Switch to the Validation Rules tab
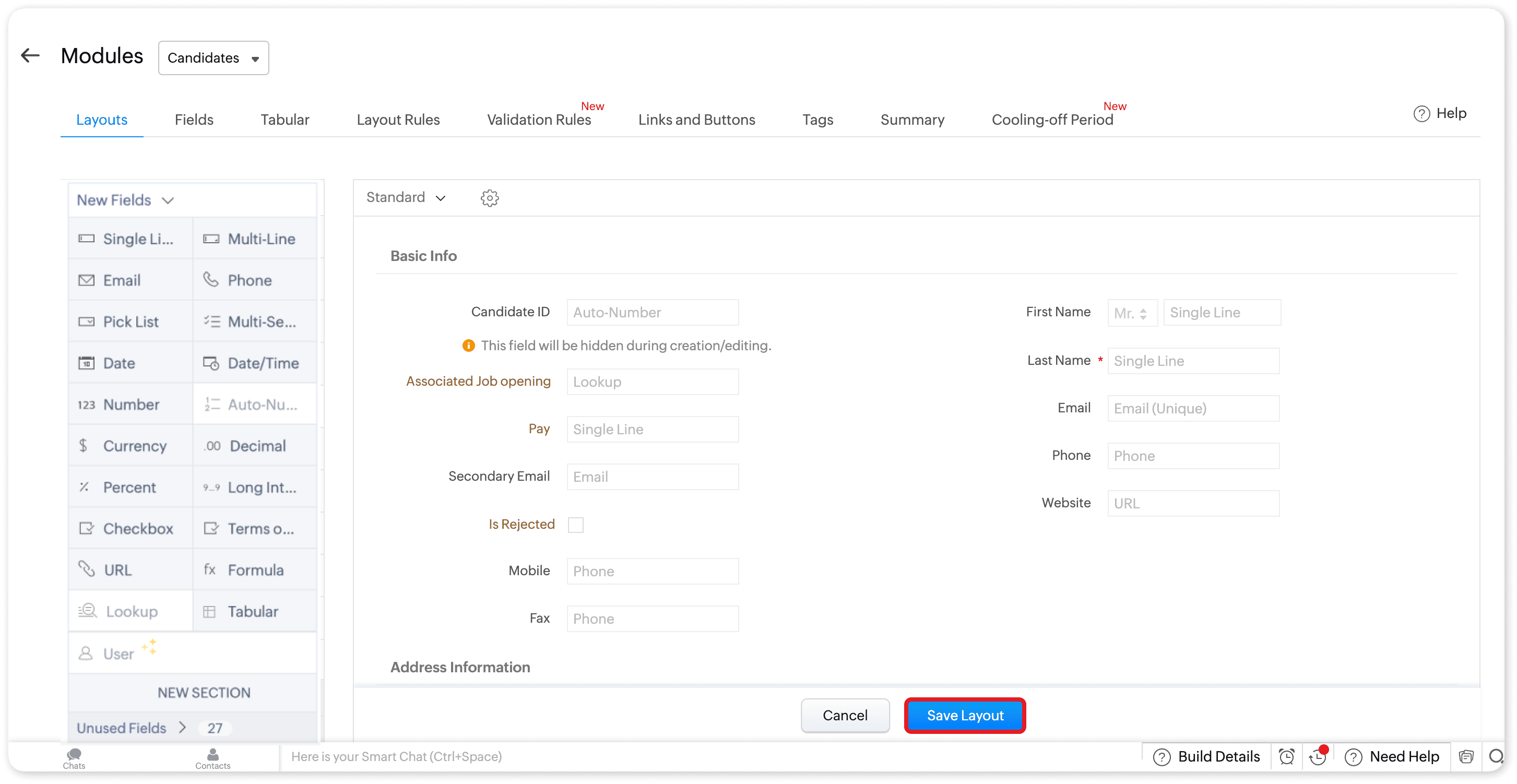The height and width of the screenshot is (784, 1517). tap(538, 120)
